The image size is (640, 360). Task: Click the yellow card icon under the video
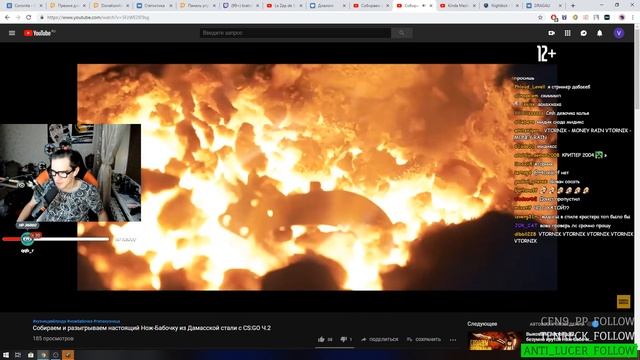click(x=623, y=302)
